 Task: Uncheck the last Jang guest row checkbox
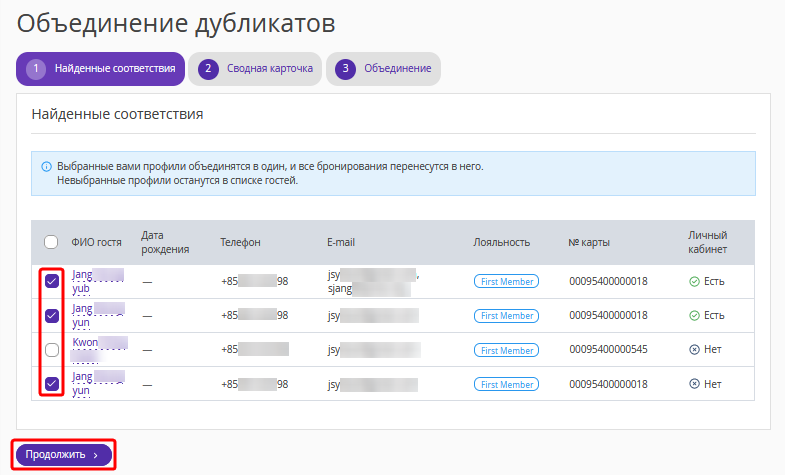pos(51,384)
